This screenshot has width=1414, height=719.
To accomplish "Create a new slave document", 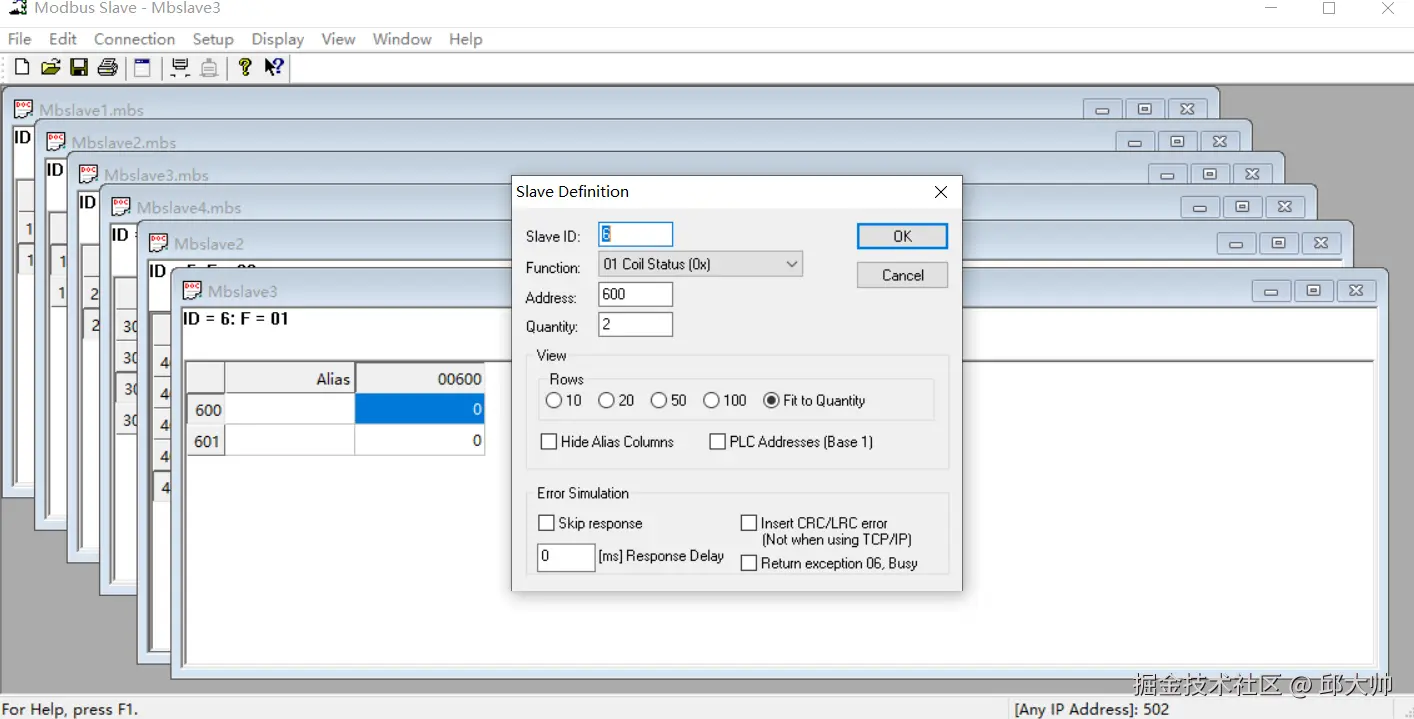I will [21, 67].
